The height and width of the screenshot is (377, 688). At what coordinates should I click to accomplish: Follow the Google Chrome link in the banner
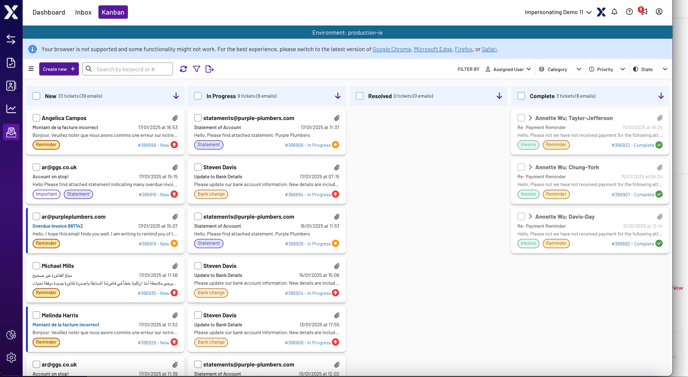(x=392, y=49)
